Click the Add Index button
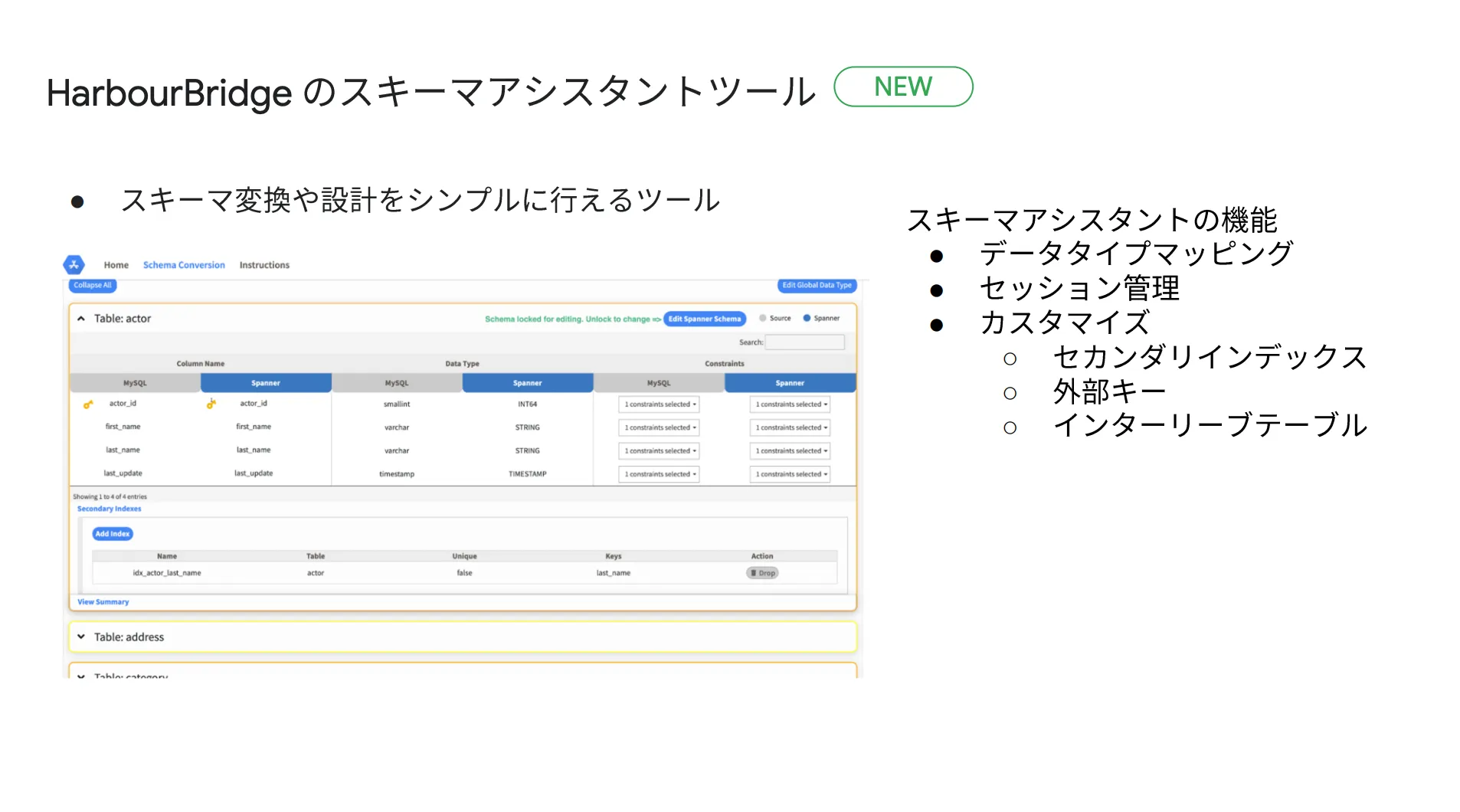 [x=113, y=534]
